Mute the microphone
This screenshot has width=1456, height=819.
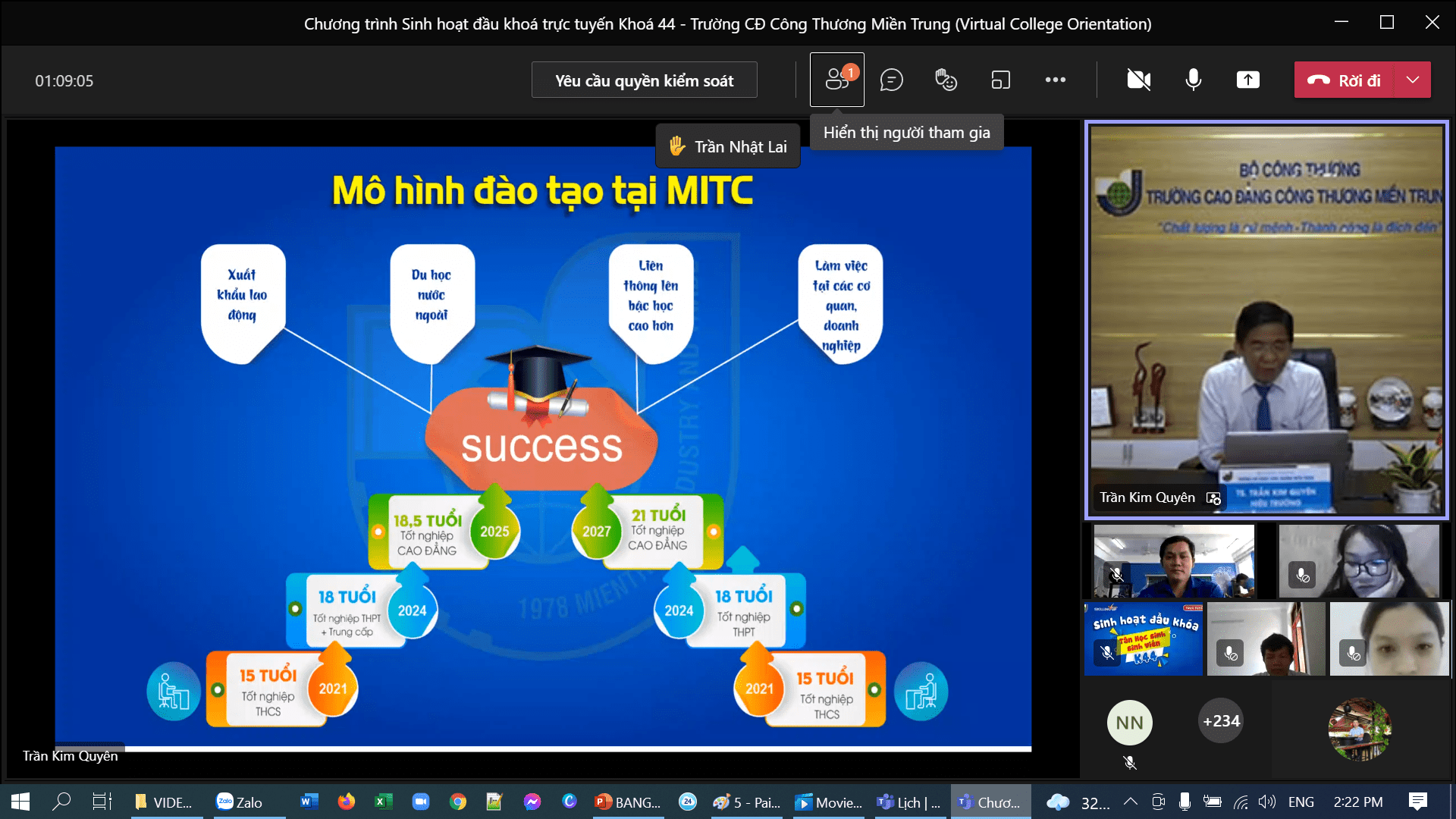1193,80
